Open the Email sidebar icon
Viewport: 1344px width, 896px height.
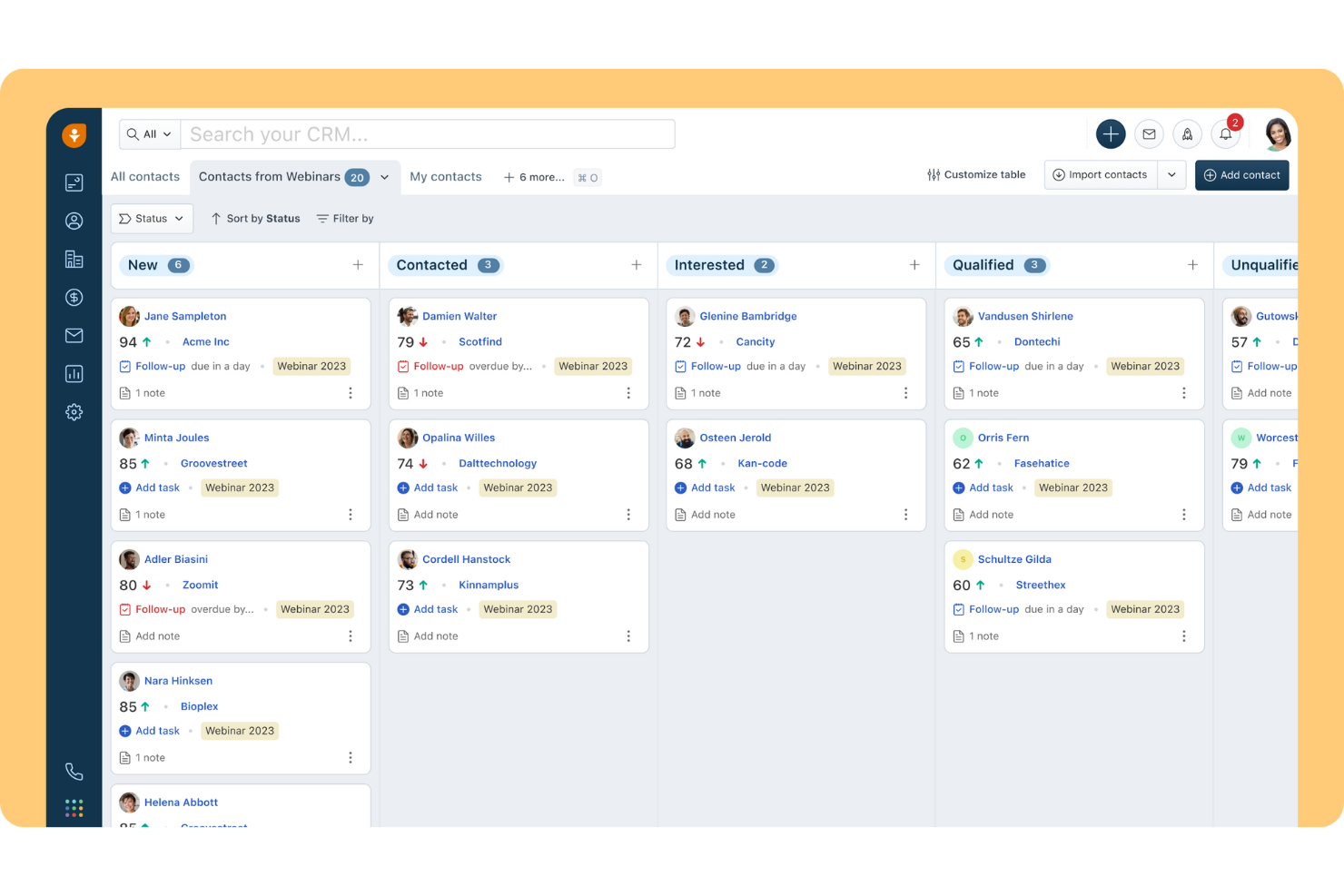[74, 335]
